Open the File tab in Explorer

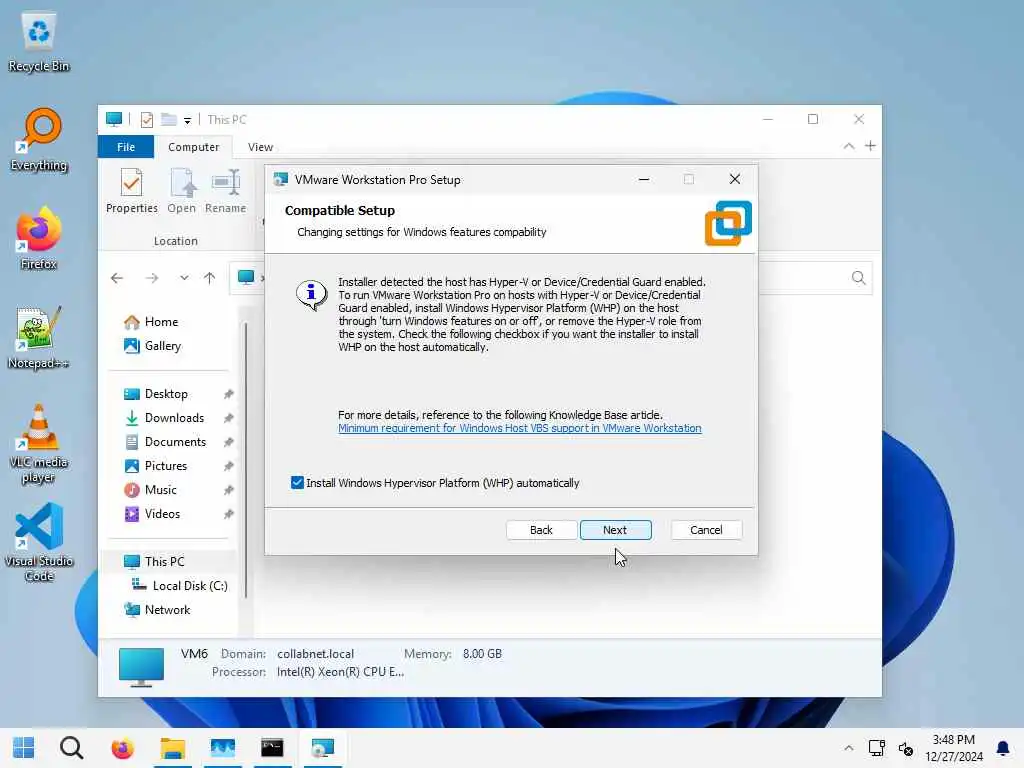126,147
